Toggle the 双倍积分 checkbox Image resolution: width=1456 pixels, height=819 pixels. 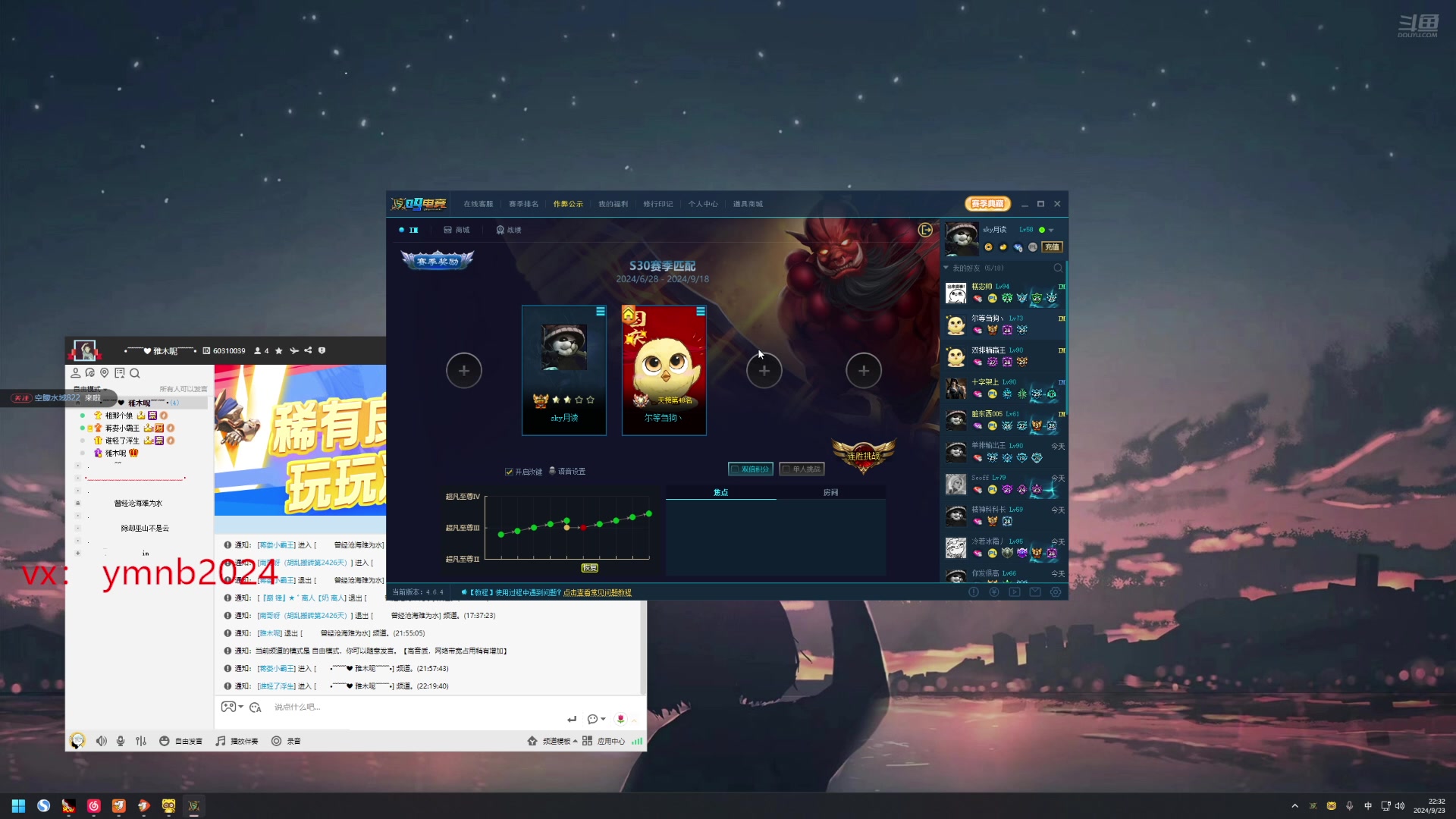(x=735, y=469)
